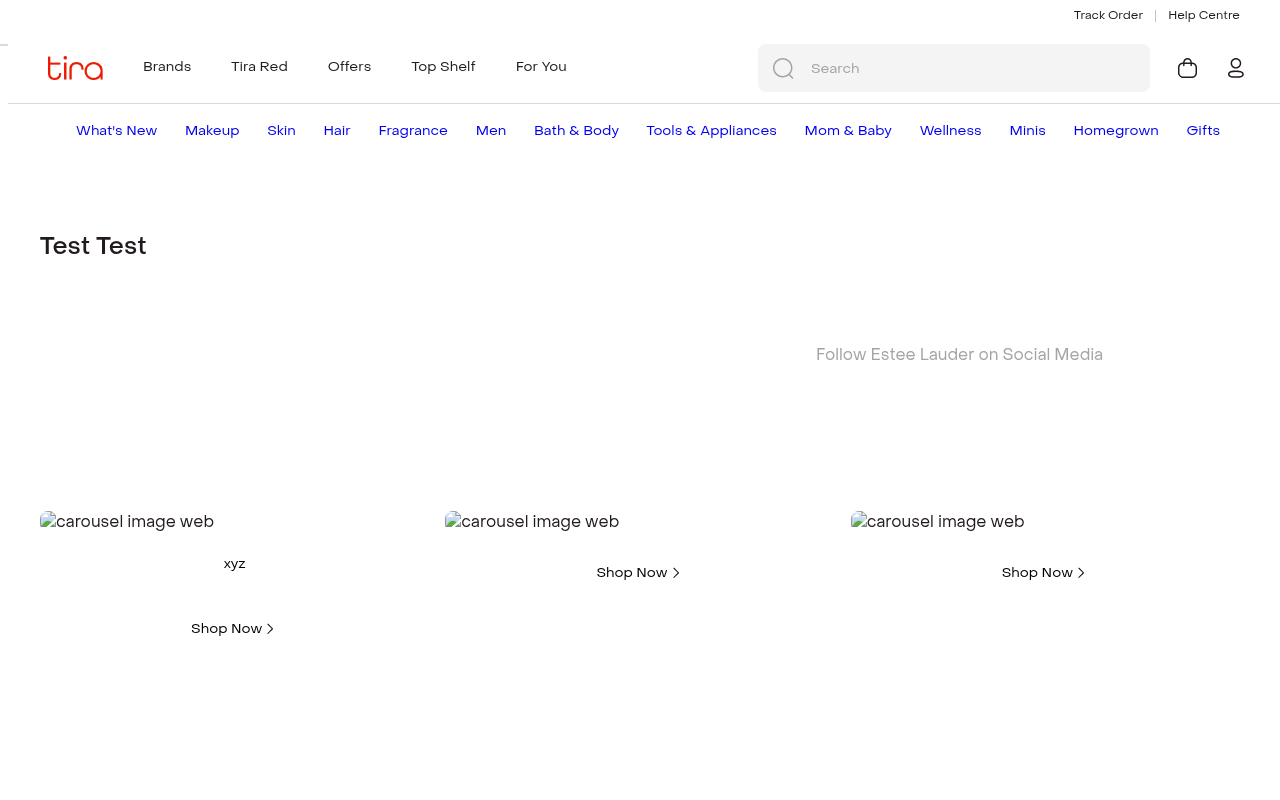Click Shop Now under the xyz card
This screenshot has width=1280, height=800.
pyautogui.click(x=232, y=629)
